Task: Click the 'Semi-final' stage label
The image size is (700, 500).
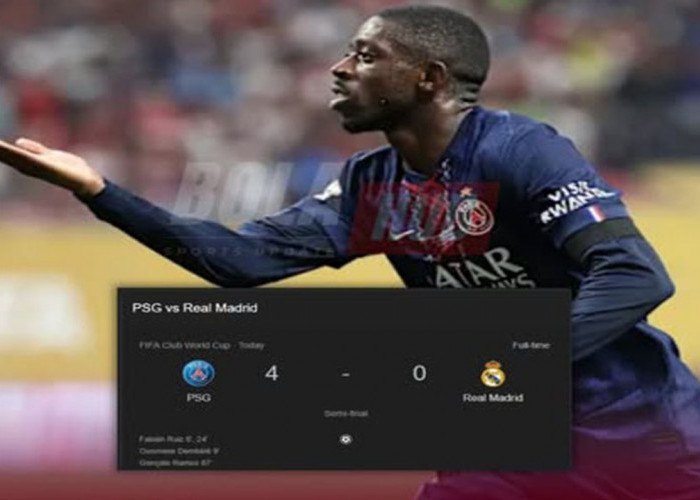Action: (x=346, y=414)
